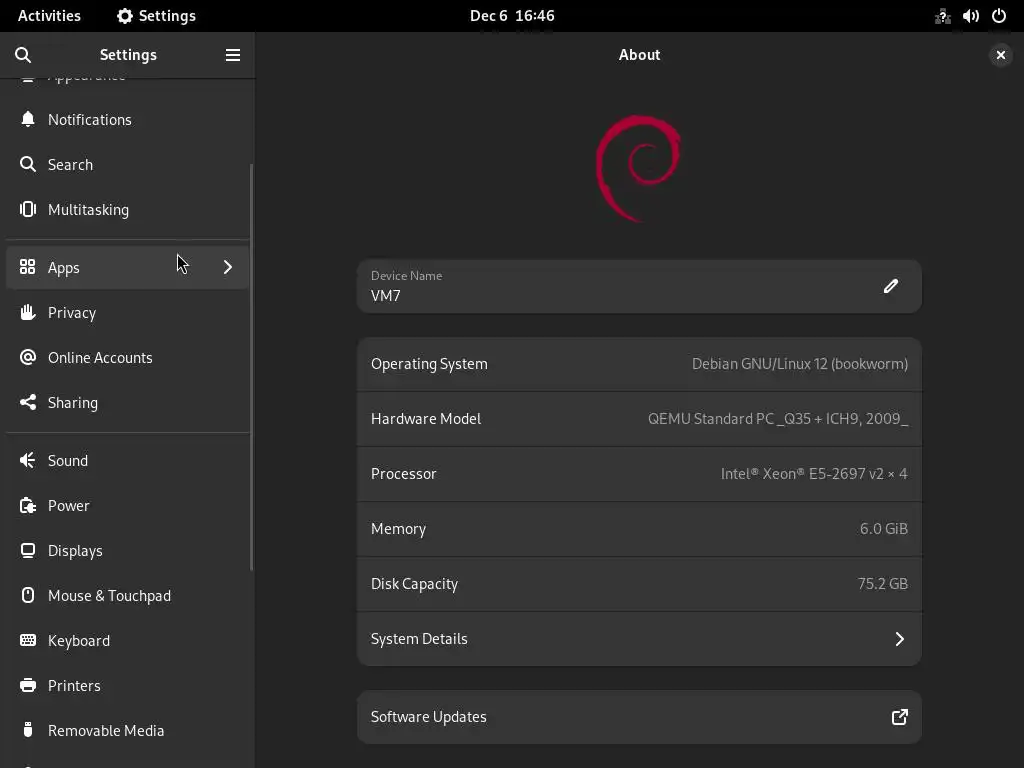
Task: Click the power icon in top bar
Action: (999, 16)
